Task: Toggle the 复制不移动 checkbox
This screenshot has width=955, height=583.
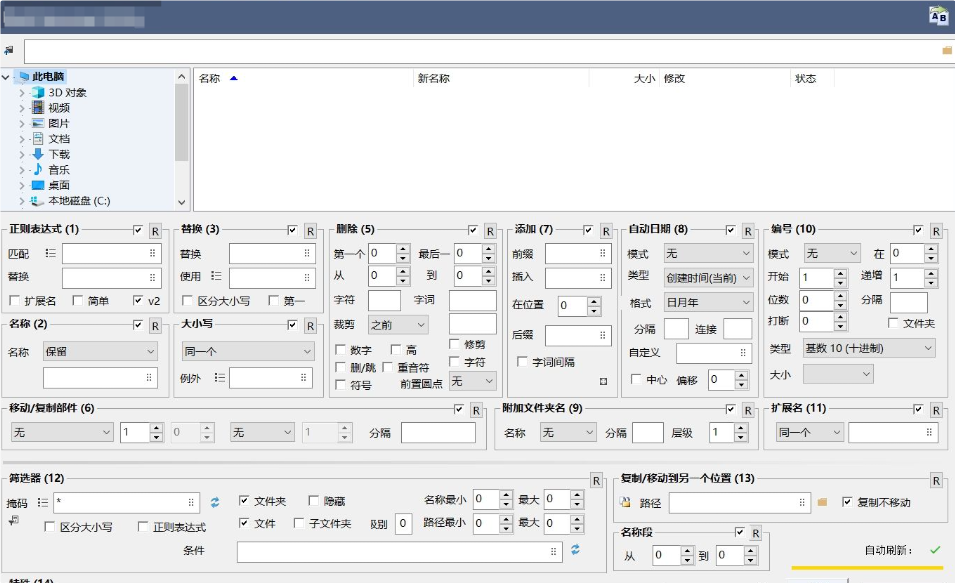Action: tap(847, 502)
